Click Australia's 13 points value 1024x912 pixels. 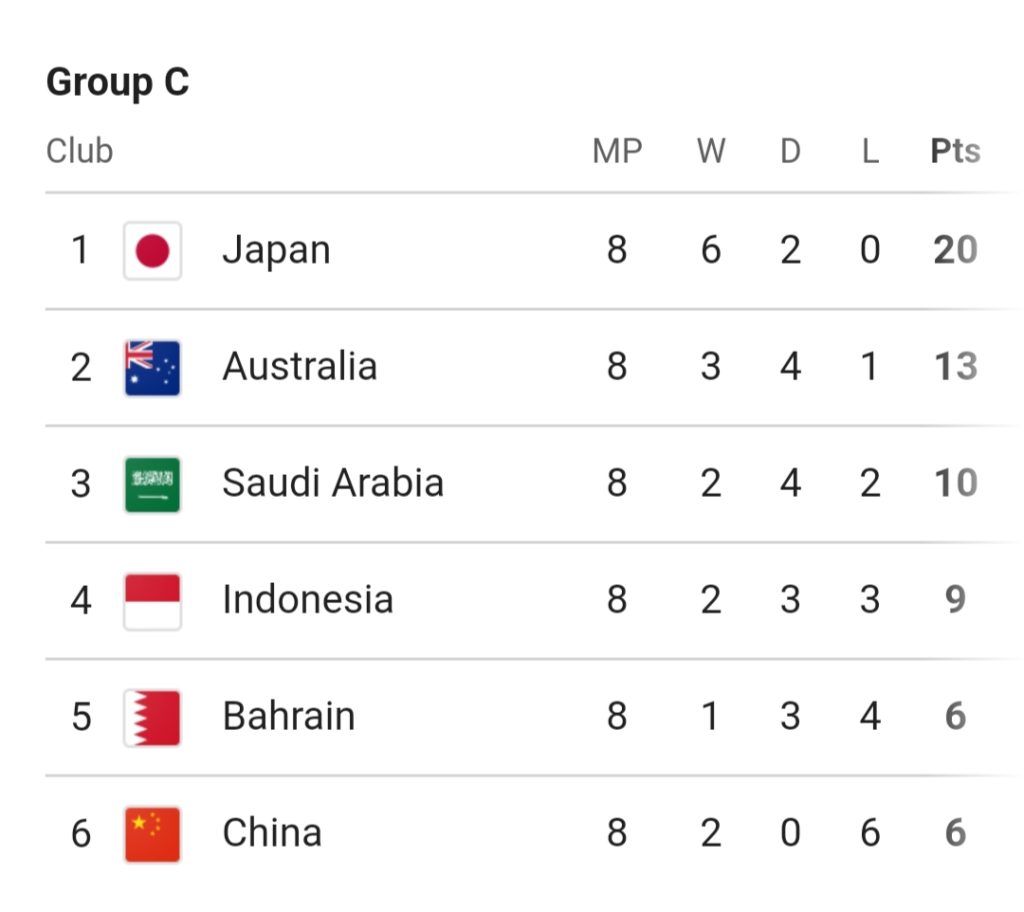[955, 367]
